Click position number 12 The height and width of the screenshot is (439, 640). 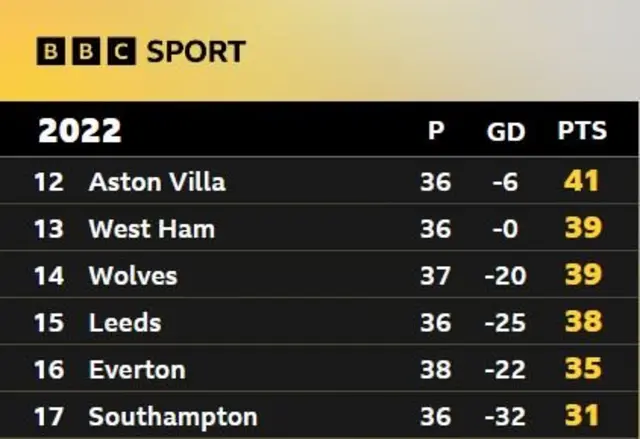[49, 182]
